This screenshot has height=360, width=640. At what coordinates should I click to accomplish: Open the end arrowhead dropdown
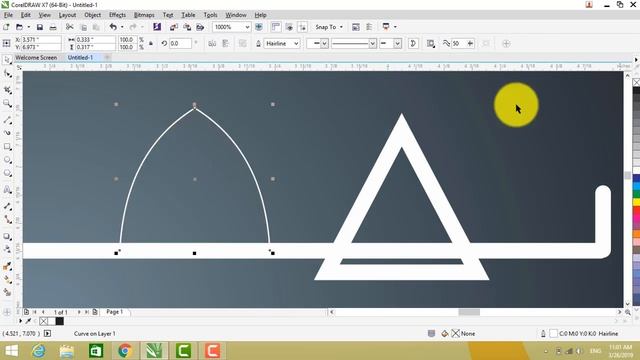tap(398, 43)
